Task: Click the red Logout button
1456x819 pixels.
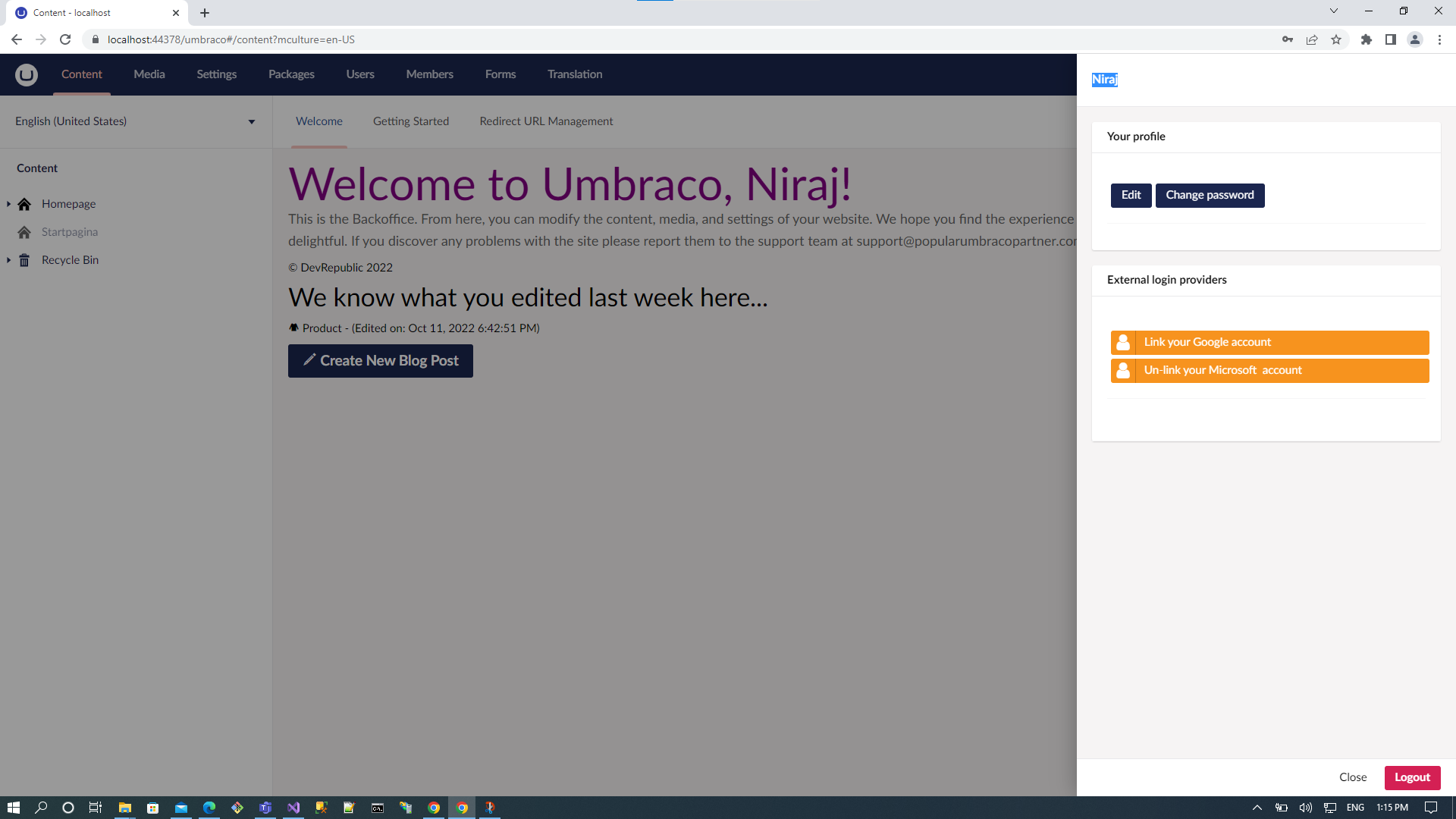Action: 1412,777
